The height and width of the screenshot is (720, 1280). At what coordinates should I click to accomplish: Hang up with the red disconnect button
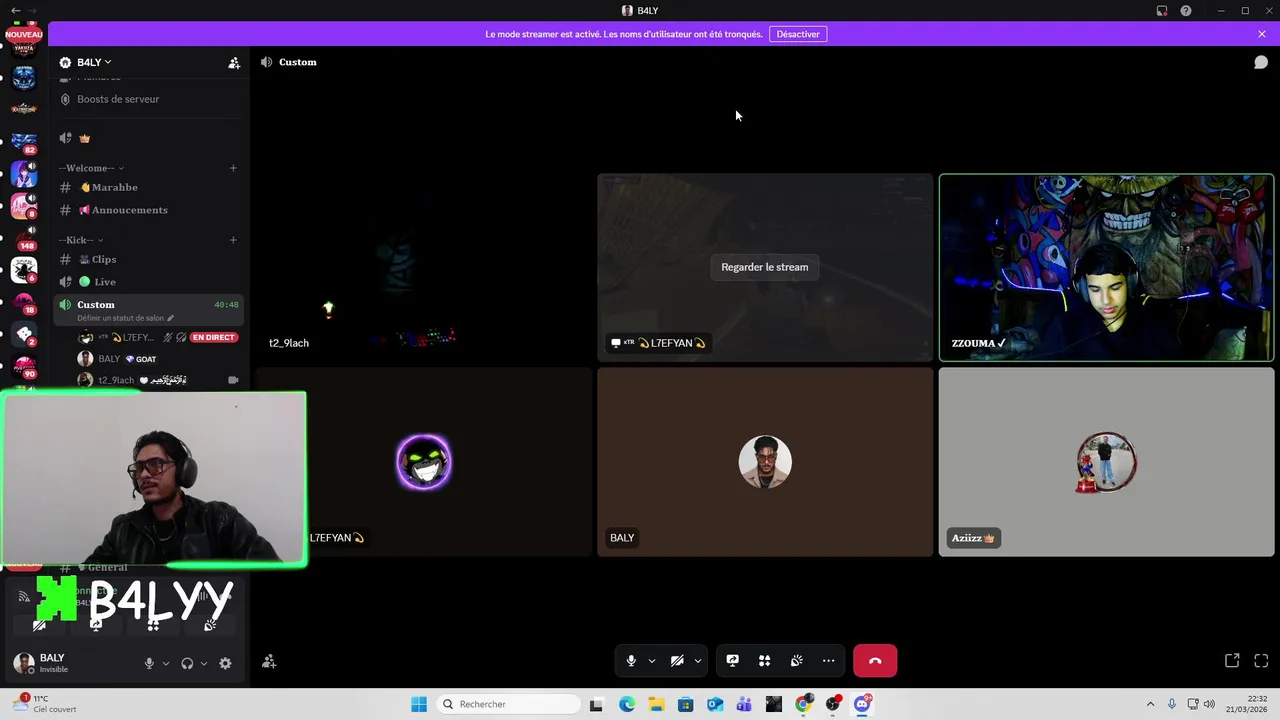[x=875, y=661]
